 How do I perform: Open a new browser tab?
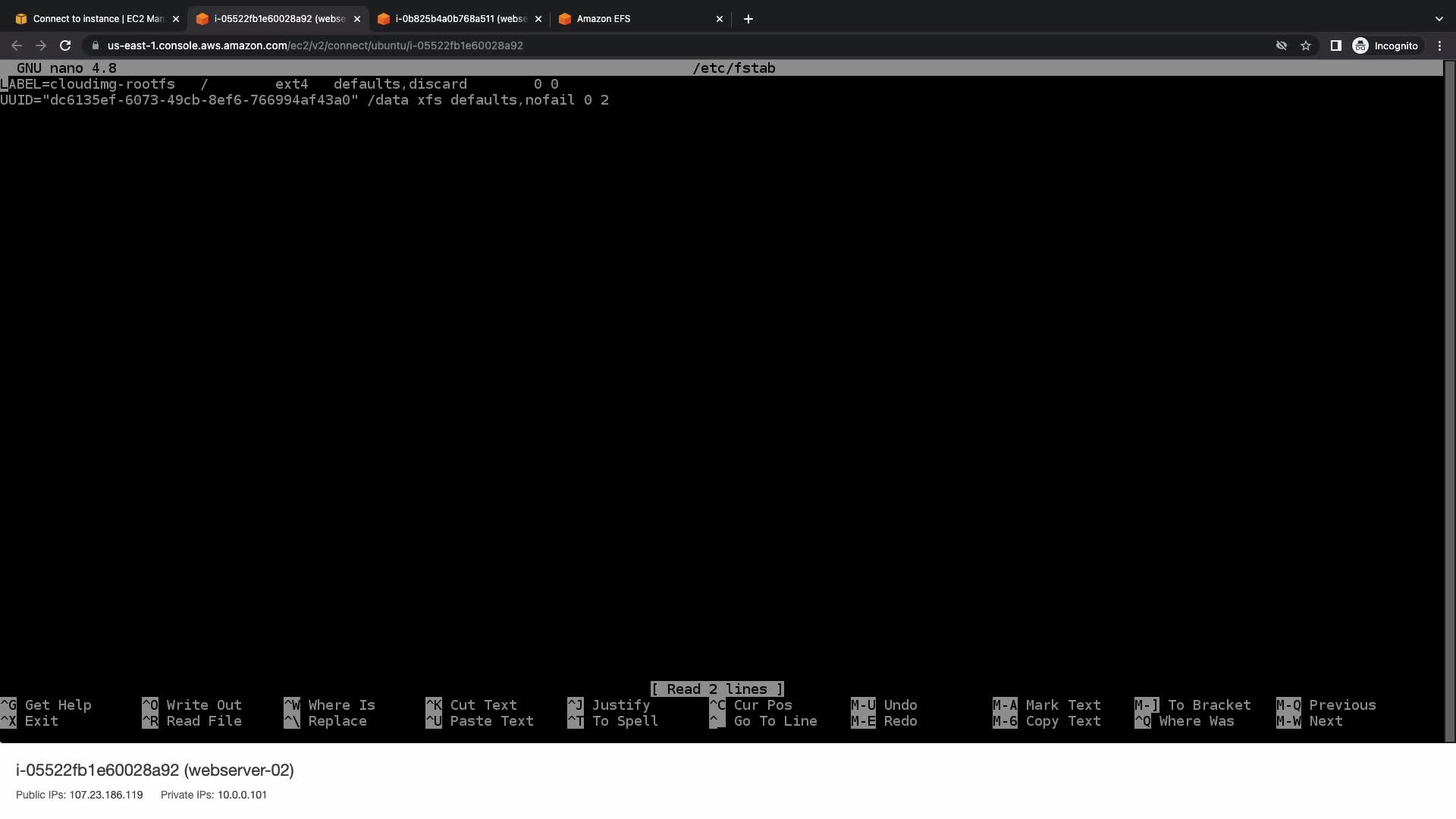pyautogui.click(x=748, y=19)
